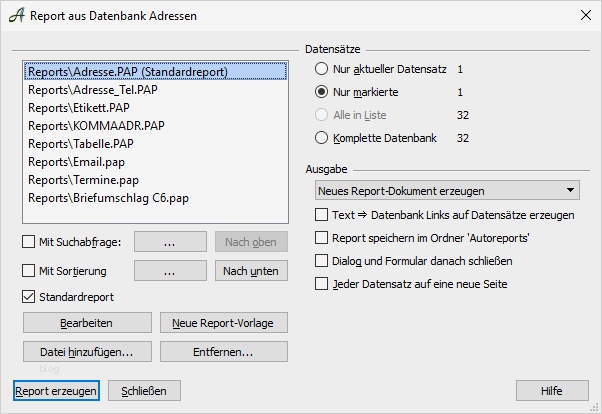Select Reports\Briefumschlag C6.pap entry
Viewport: 602px width, 414px height.
(108, 198)
